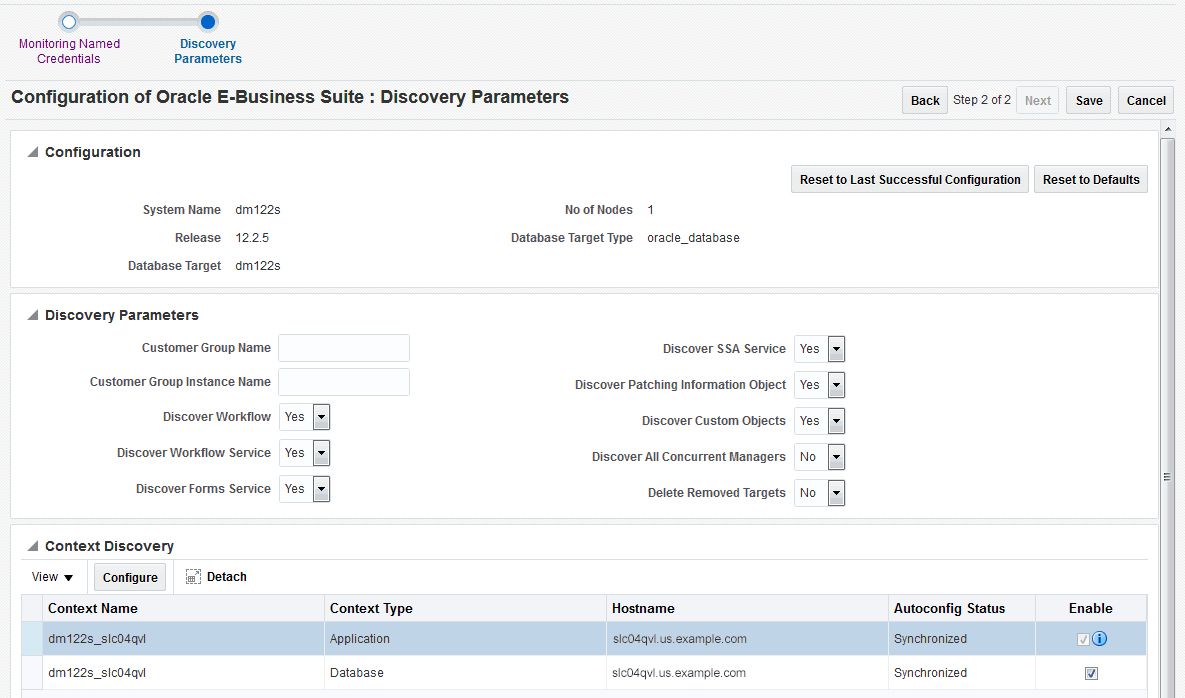Collapse the Discovery Parameters section
This screenshot has height=698, width=1185.
(32, 315)
